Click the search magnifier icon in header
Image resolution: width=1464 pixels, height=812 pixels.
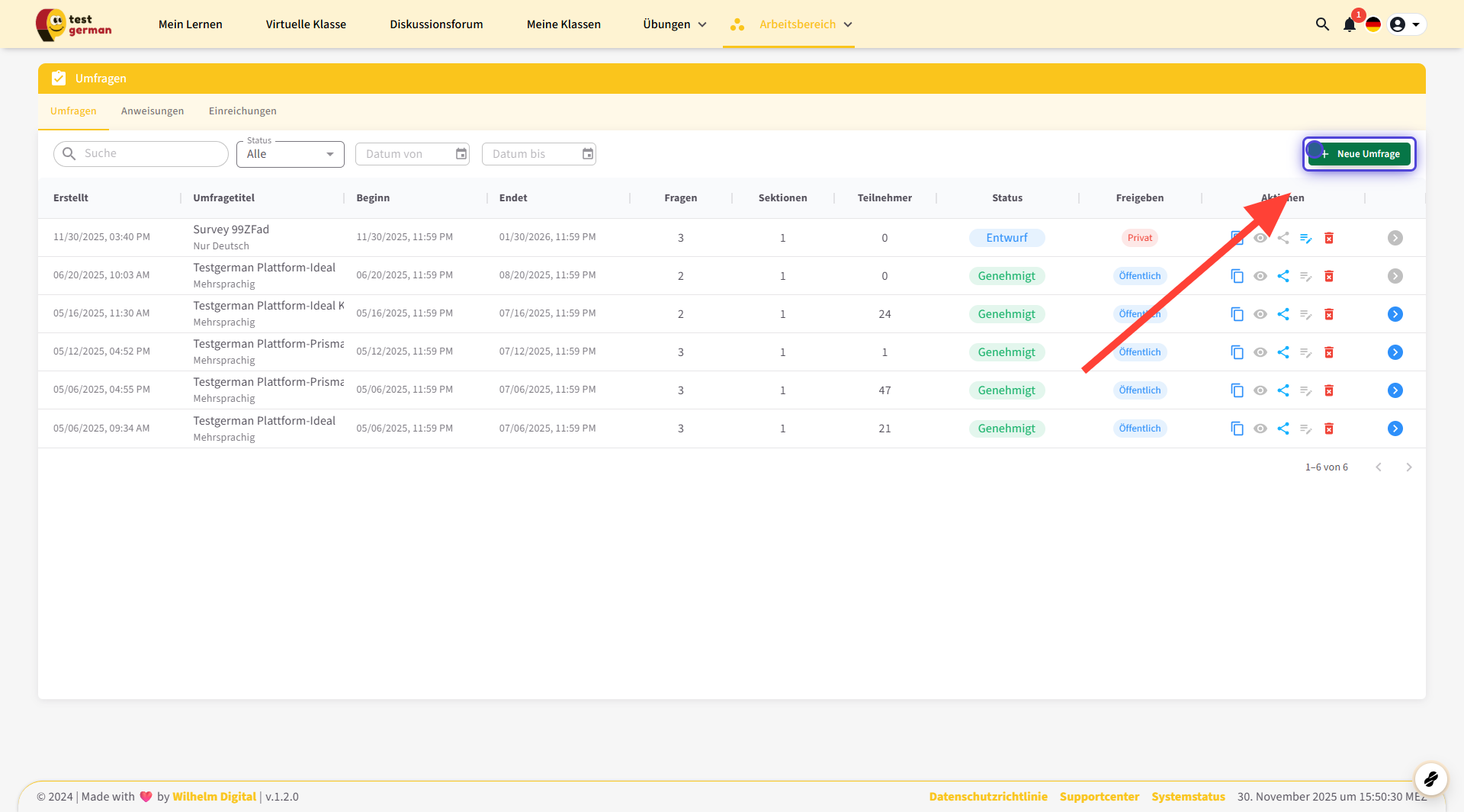click(1322, 24)
